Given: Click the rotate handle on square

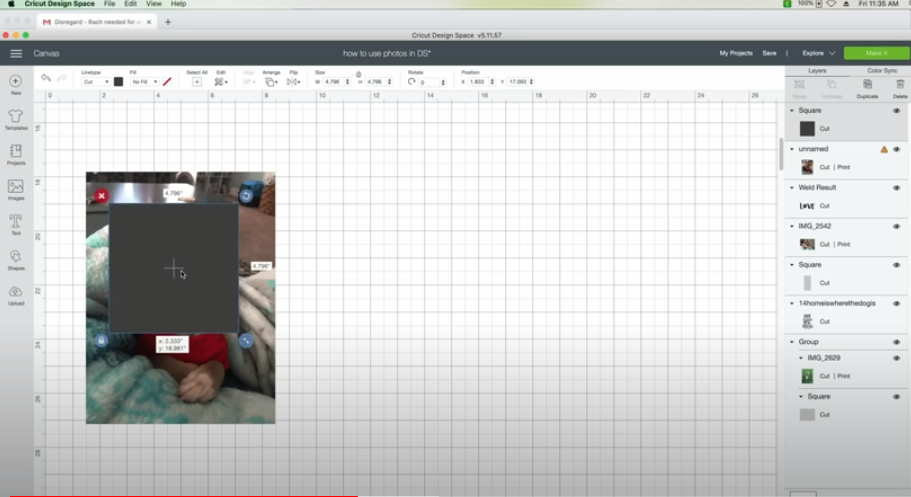Looking at the screenshot, I should [246, 196].
